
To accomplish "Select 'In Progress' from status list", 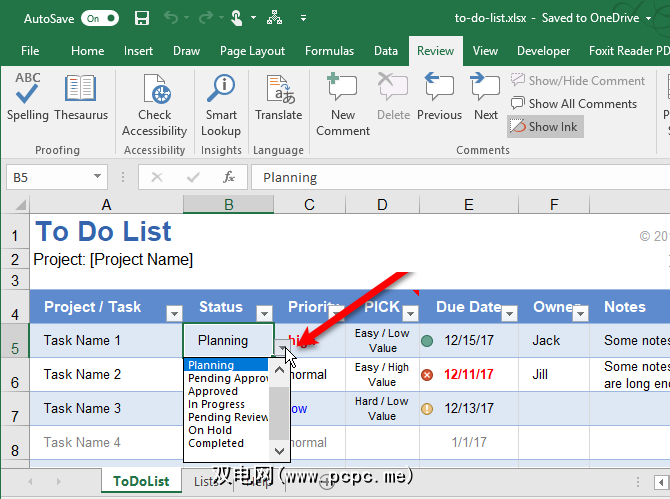I will coord(216,404).
